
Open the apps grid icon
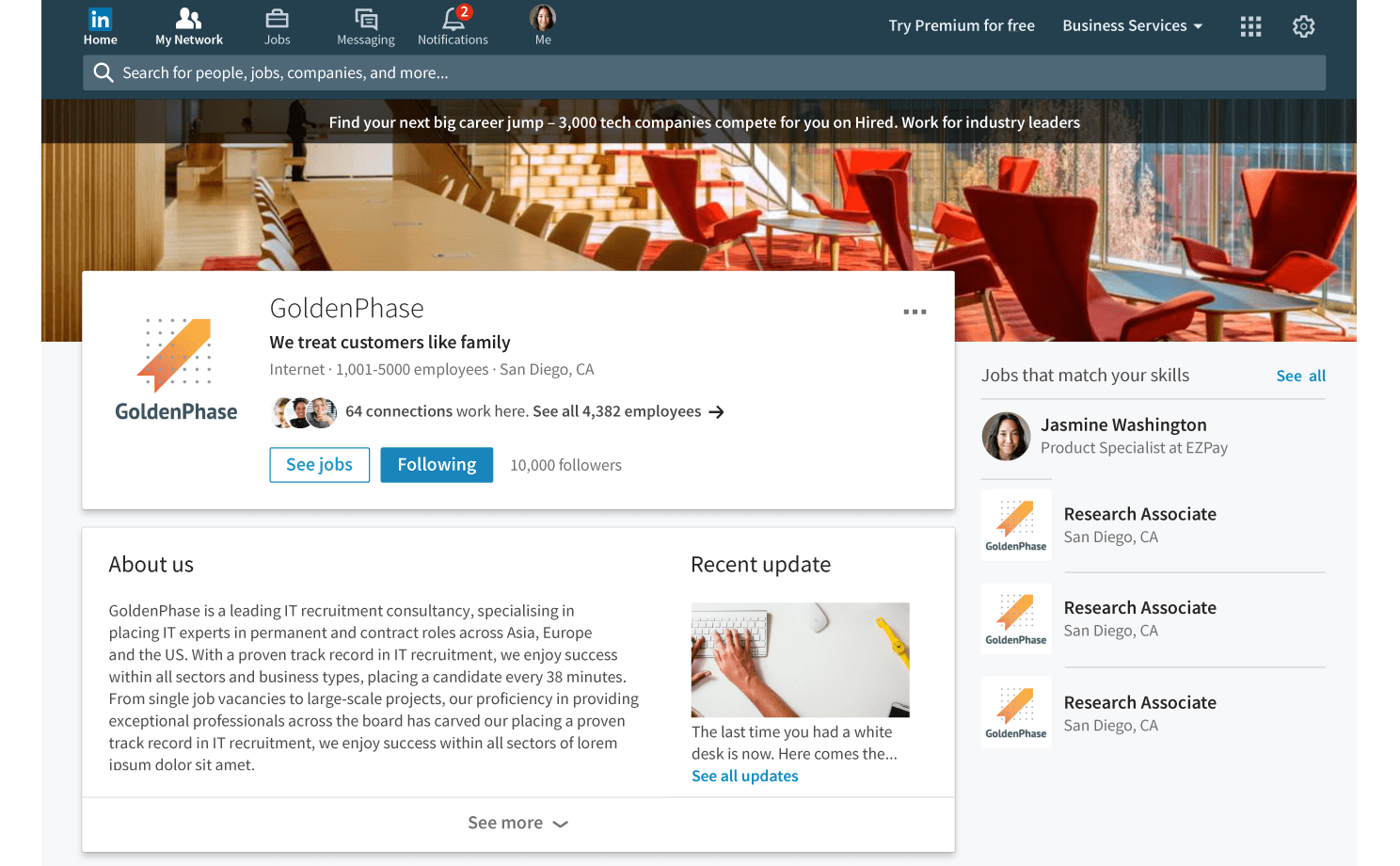pos(1250,26)
